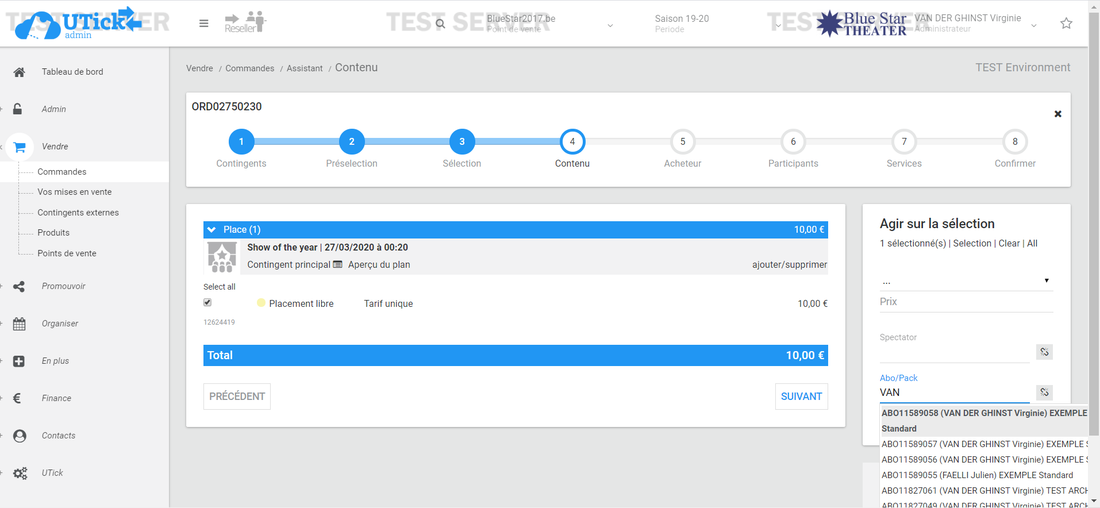Click the link icon beside Spectator field
The height and width of the screenshot is (508, 1100).
pyautogui.click(x=1044, y=352)
